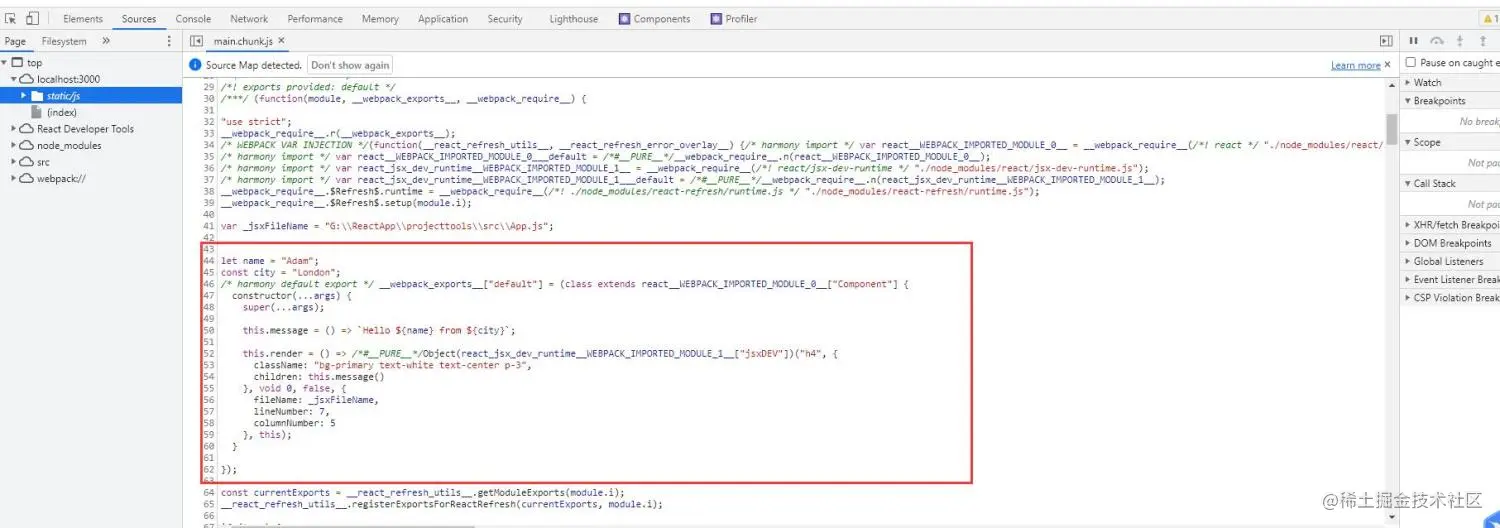This screenshot has width=1500, height=528.
Task: Click line number 52 gutter
Action: pos(209,353)
